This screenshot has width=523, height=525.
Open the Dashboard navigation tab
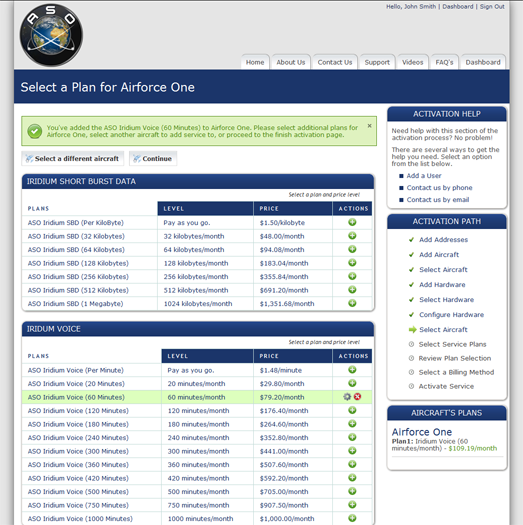click(x=483, y=62)
